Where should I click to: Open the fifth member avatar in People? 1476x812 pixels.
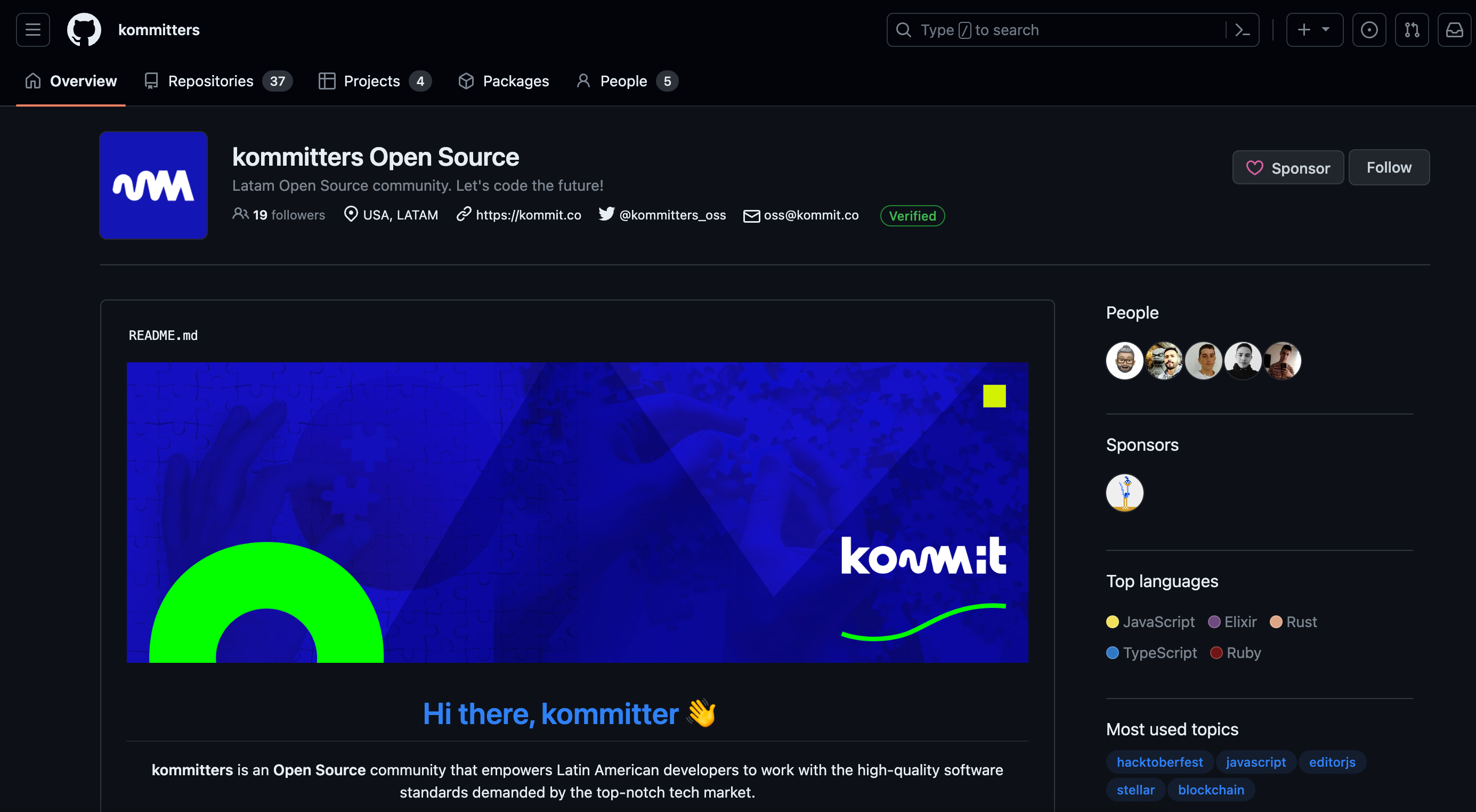coord(1283,360)
